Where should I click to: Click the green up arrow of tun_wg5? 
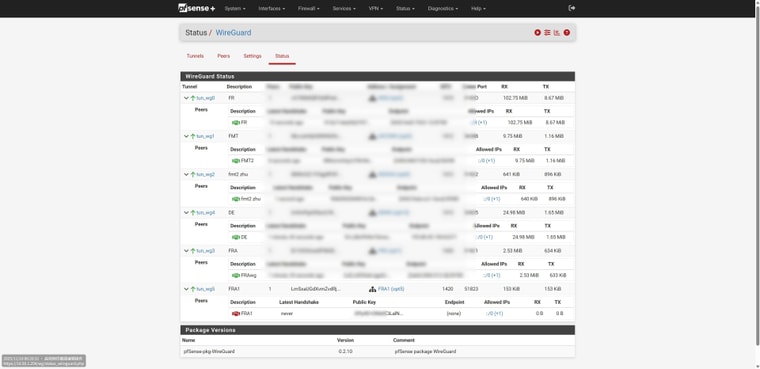pos(193,289)
